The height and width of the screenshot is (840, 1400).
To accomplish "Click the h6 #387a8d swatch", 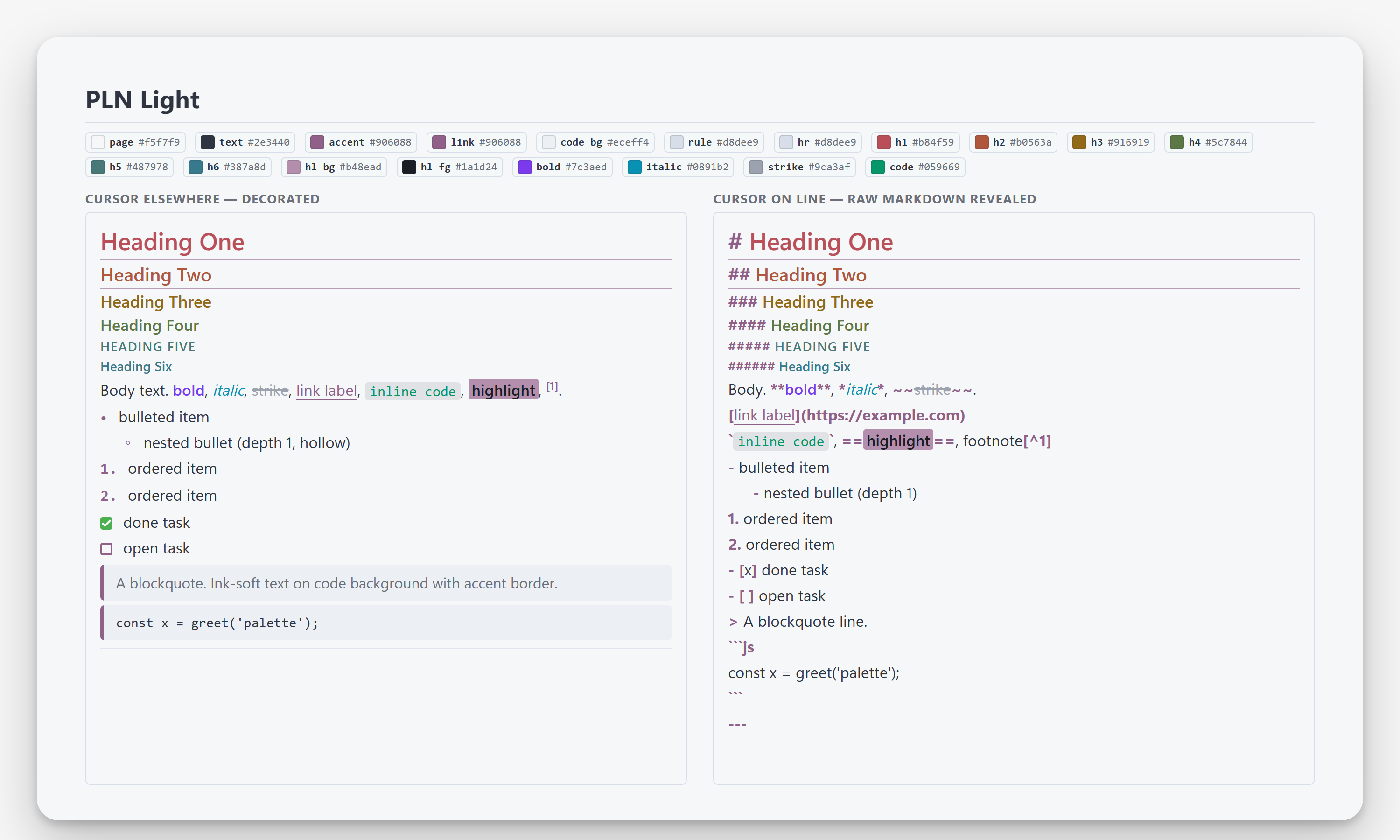I will tap(227, 167).
